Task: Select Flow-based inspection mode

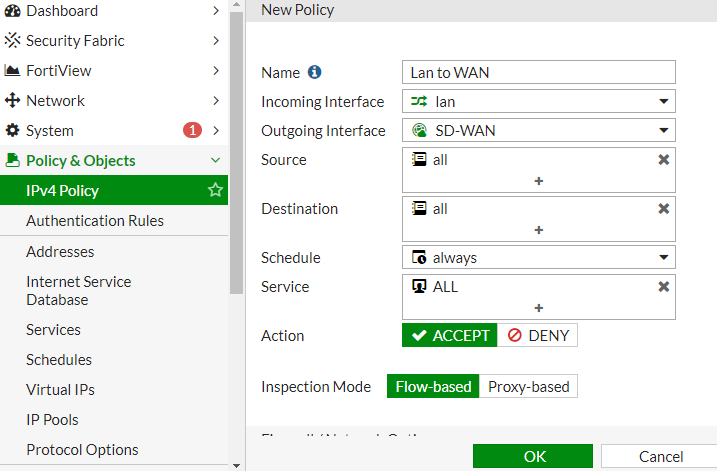Action: (433, 386)
